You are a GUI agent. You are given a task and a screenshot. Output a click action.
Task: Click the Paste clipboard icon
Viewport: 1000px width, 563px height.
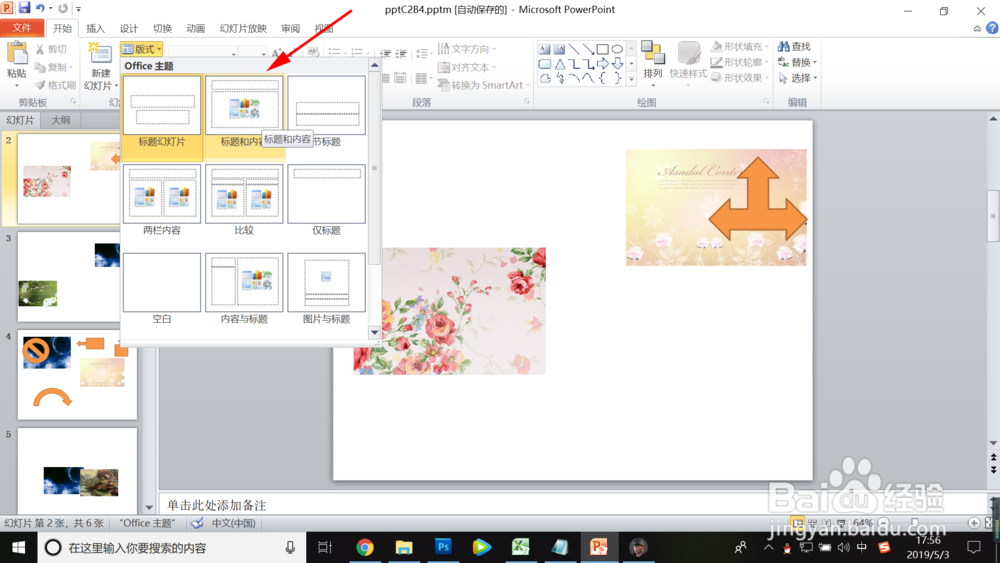17,55
